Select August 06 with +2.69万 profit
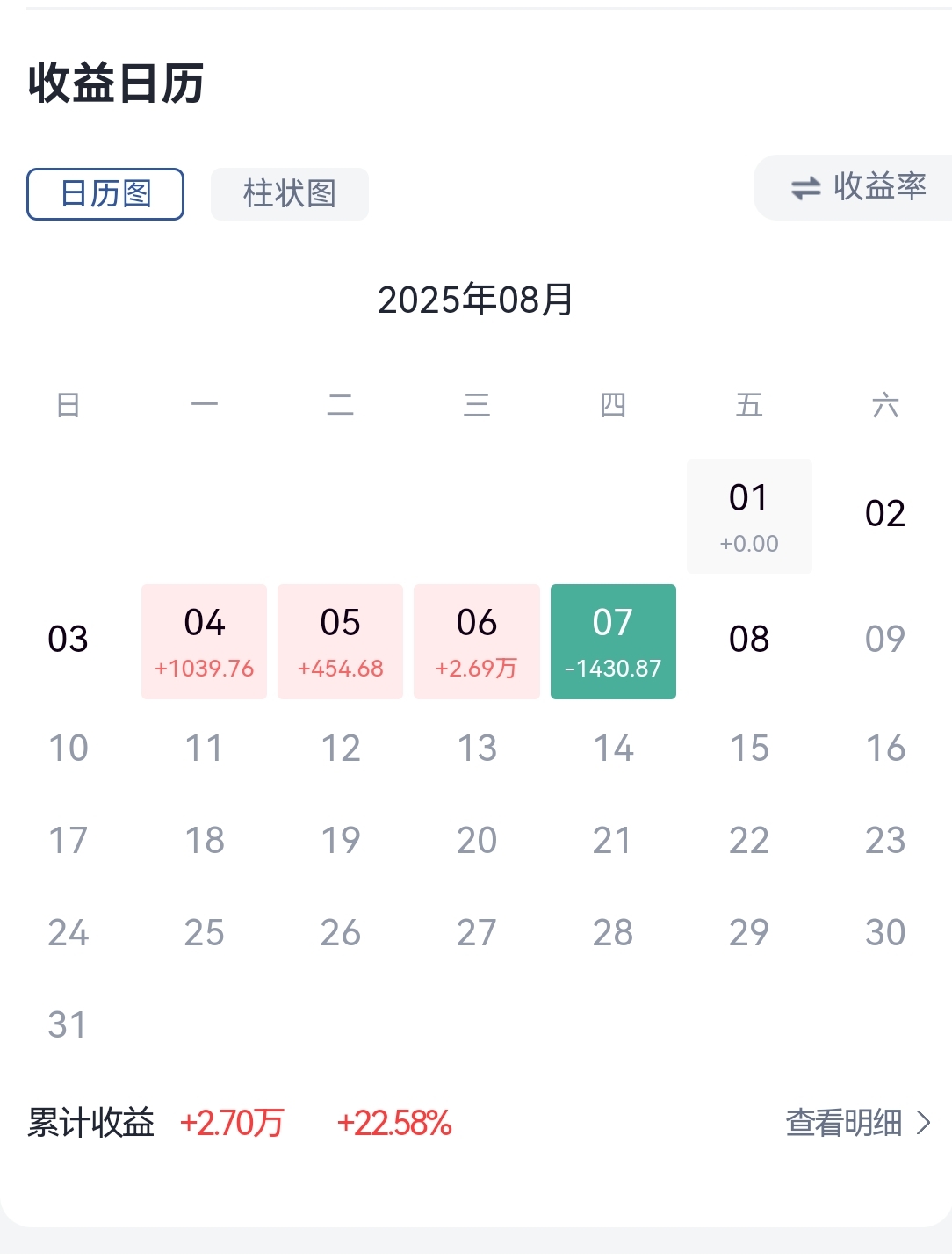Image resolution: width=952 pixels, height=1259 pixels. (x=477, y=642)
